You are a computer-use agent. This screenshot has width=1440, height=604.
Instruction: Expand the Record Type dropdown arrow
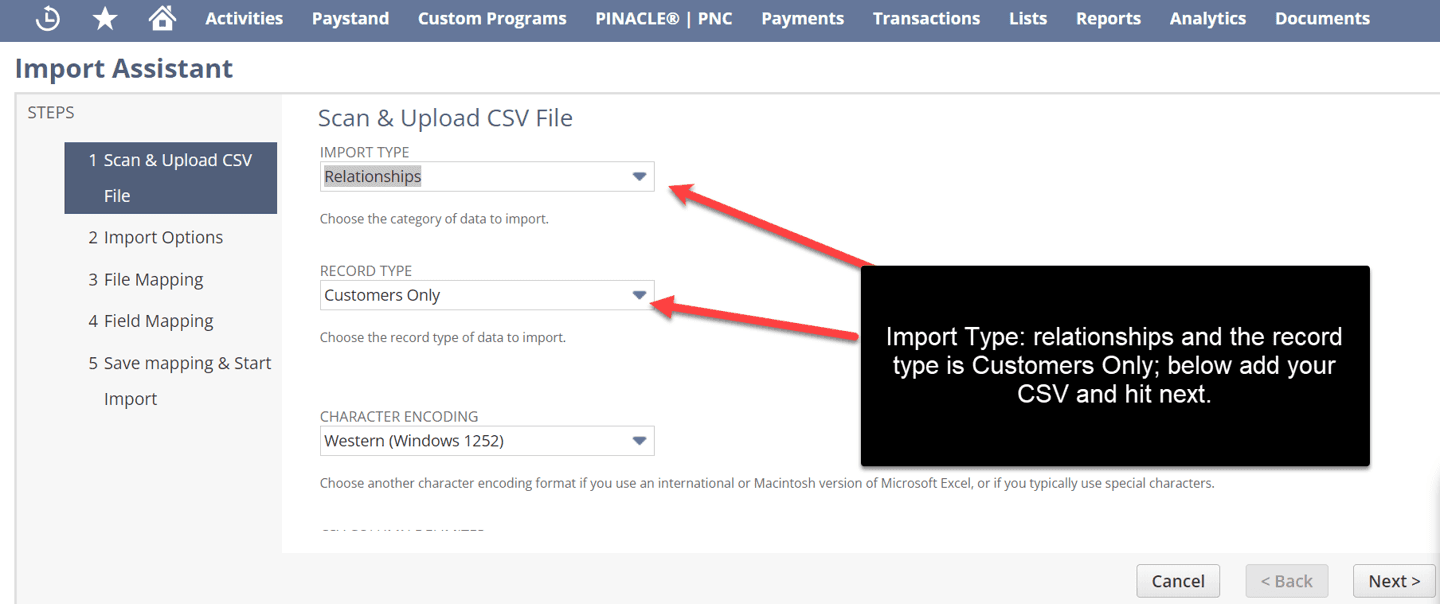[640, 295]
